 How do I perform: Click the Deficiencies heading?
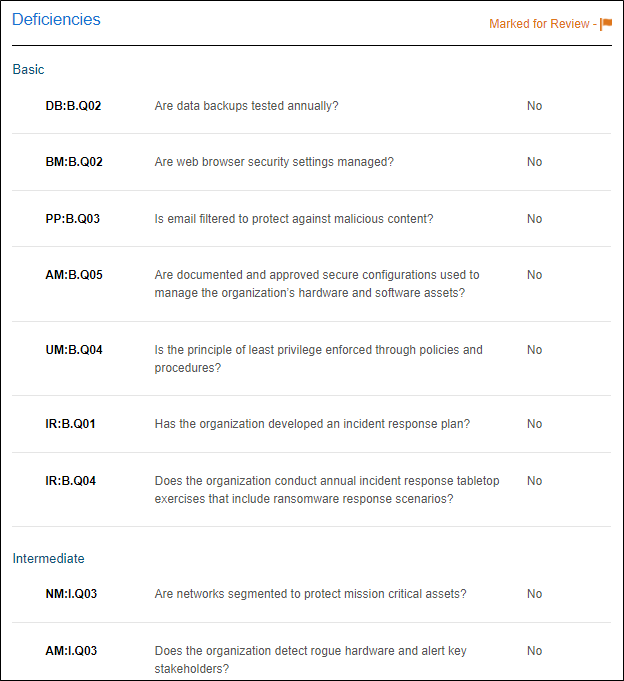point(56,19)
